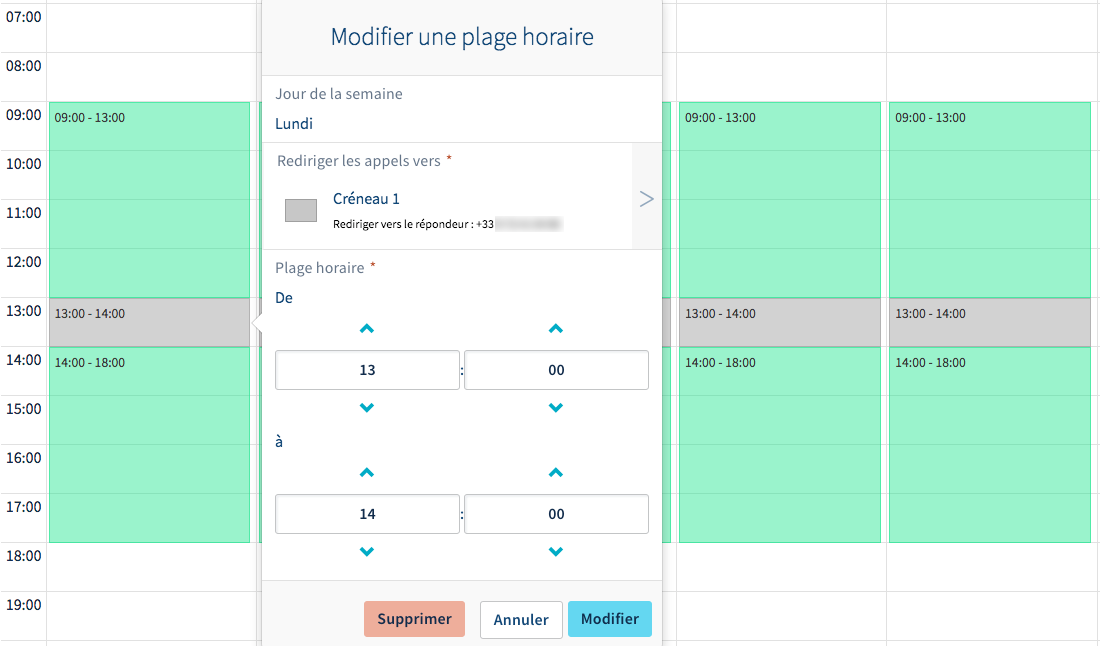Click the start hour input showing 13

coord(367,369)
